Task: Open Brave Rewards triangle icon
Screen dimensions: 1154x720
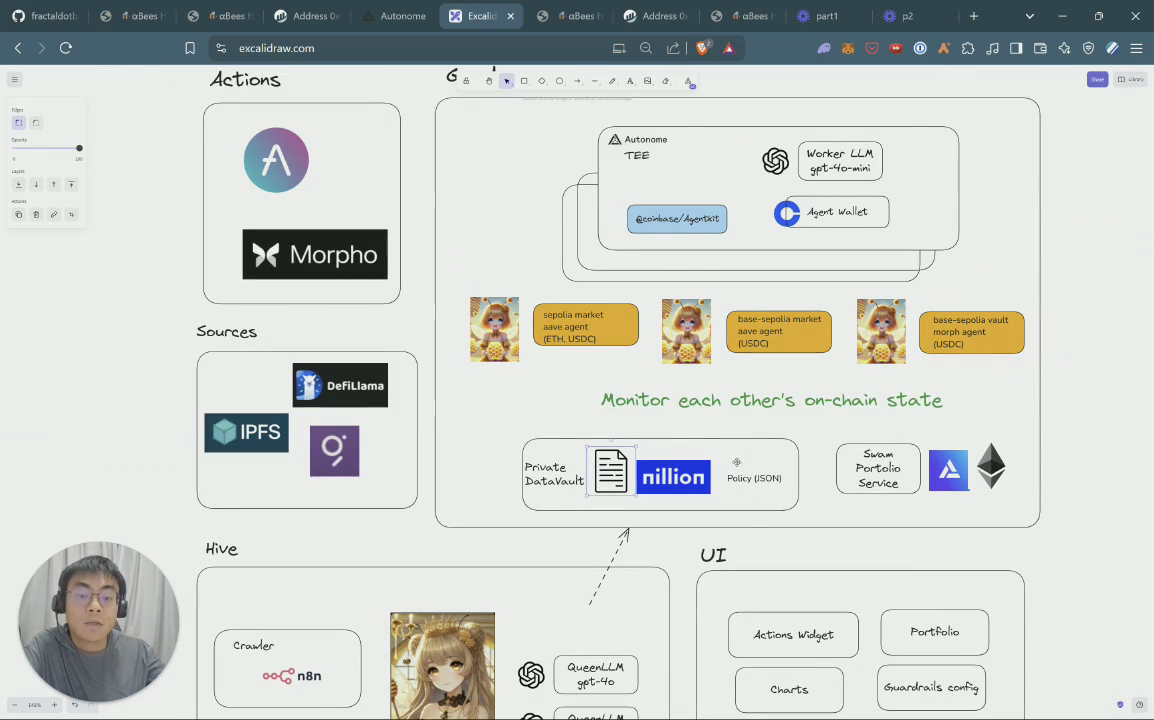Action: tap(729, 48)
